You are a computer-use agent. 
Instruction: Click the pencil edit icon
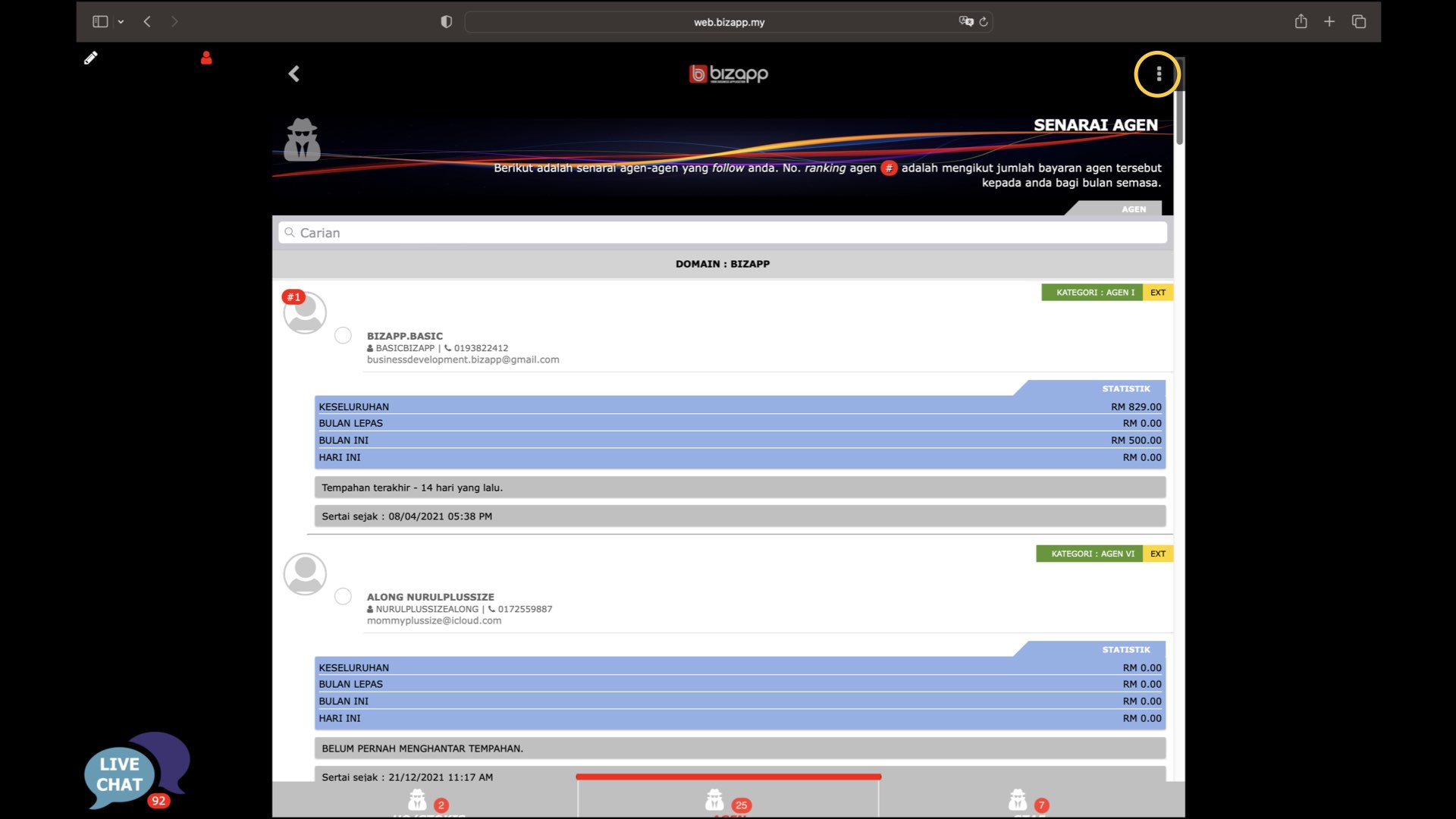pyautogui.click(x=90, y=58)
